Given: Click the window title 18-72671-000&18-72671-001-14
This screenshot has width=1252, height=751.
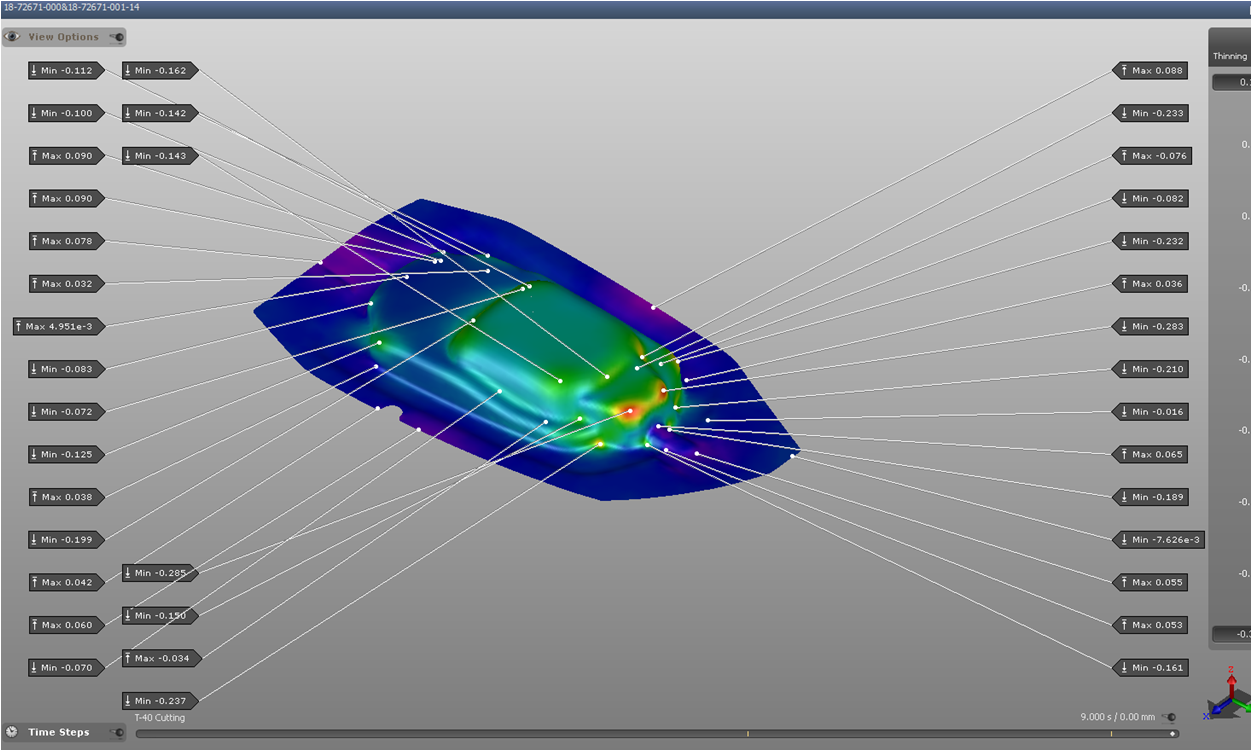Looking at the screenshot, I should point(72,7).
